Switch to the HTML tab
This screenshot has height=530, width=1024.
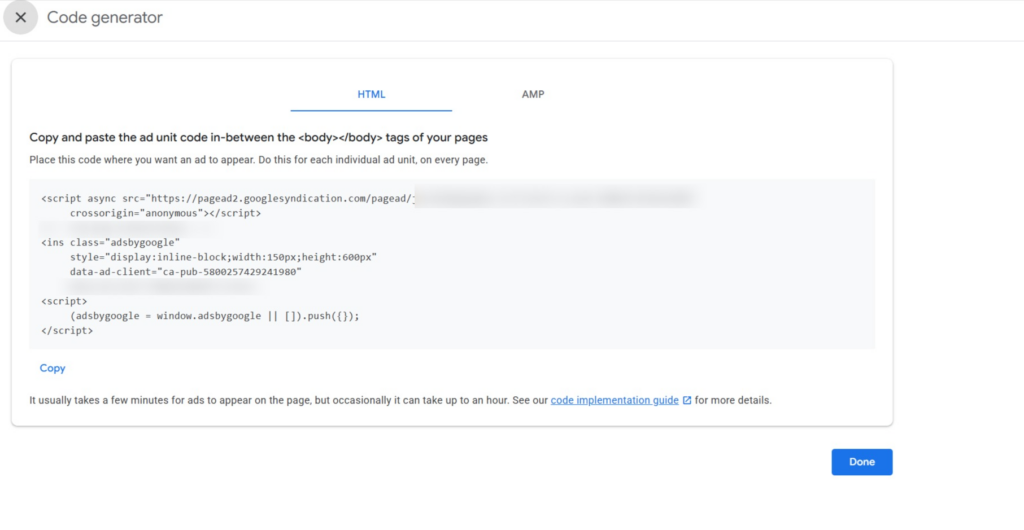pos(371,94)
